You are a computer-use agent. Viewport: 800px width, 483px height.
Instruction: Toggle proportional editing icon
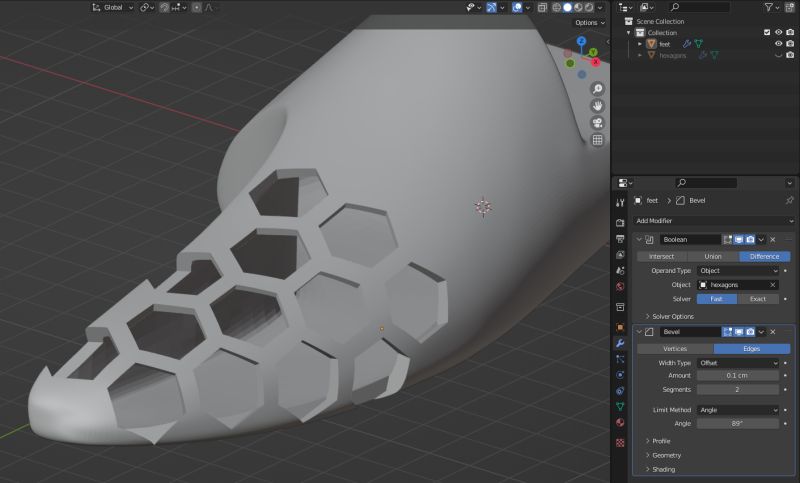coord(196,7)
